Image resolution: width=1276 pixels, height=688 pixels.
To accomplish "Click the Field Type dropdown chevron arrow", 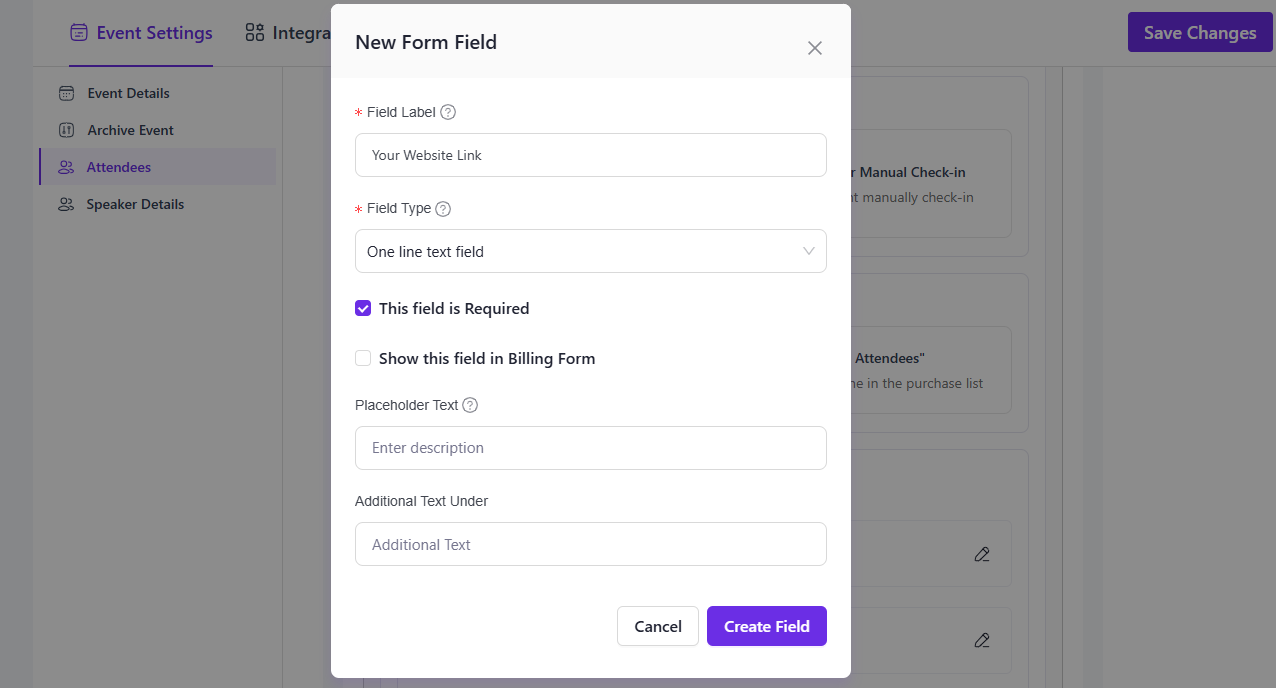I will tap(809, 251).
